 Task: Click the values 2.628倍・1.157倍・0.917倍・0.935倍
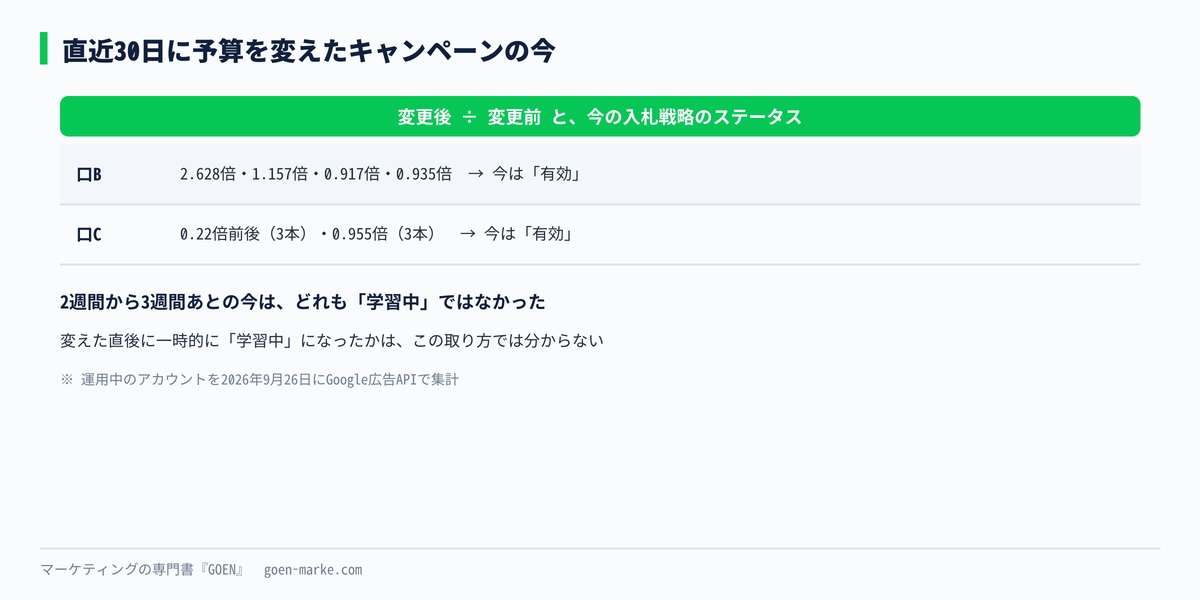(316, 174)
